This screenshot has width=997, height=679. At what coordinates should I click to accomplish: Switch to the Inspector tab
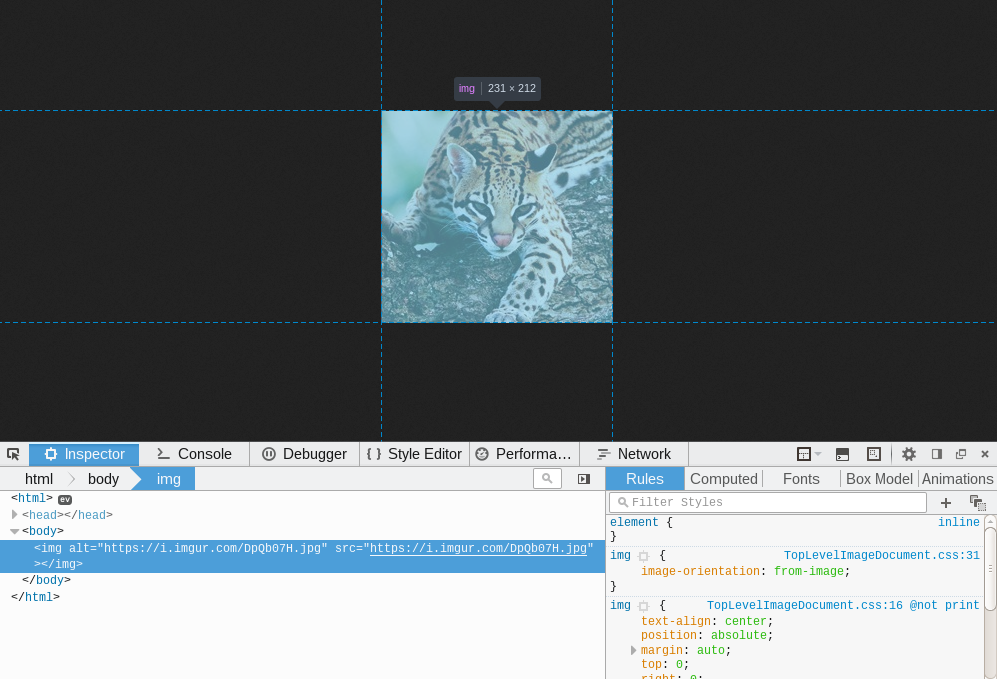pyautogui.click(x=84, y=454)
